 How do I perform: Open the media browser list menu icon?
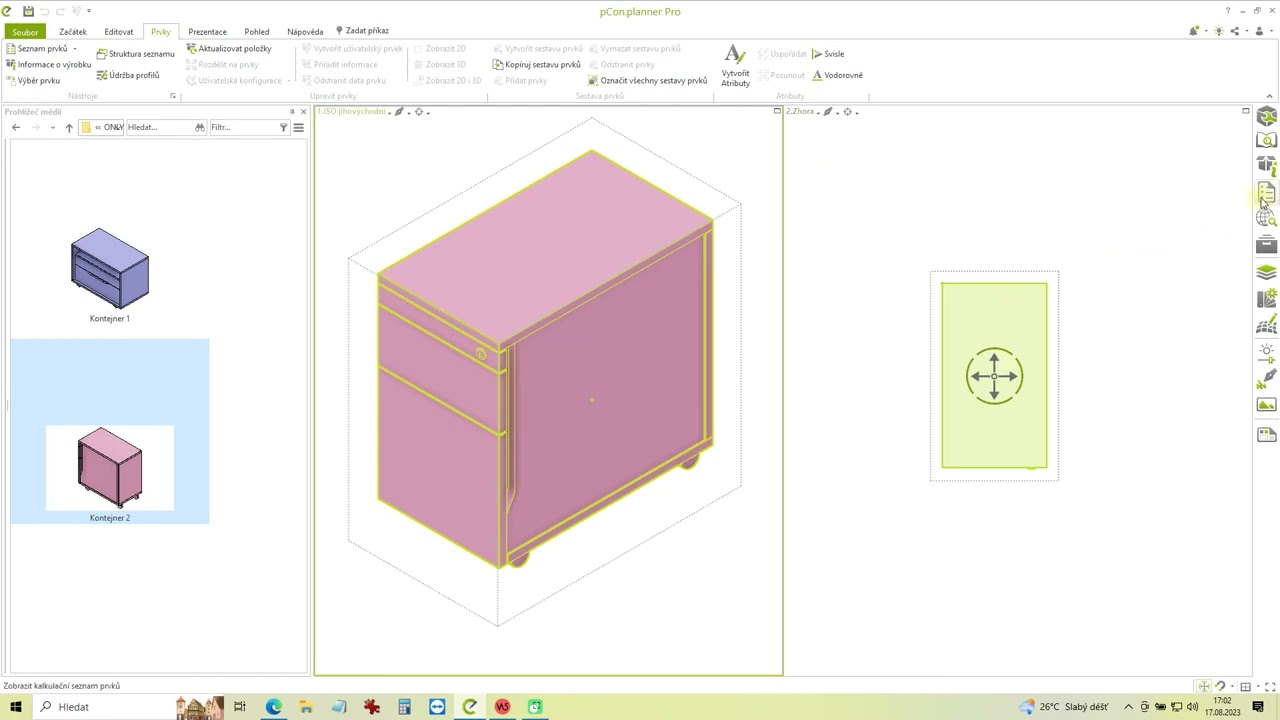(298, 127)
